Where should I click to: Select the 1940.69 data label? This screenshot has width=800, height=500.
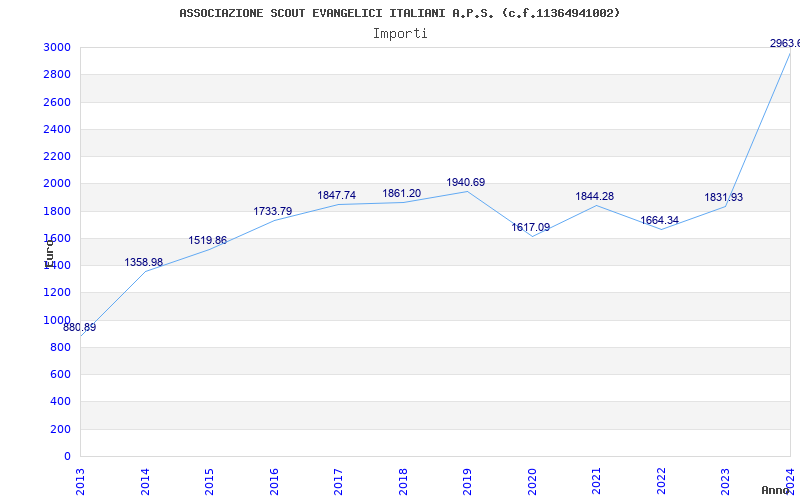466,183
